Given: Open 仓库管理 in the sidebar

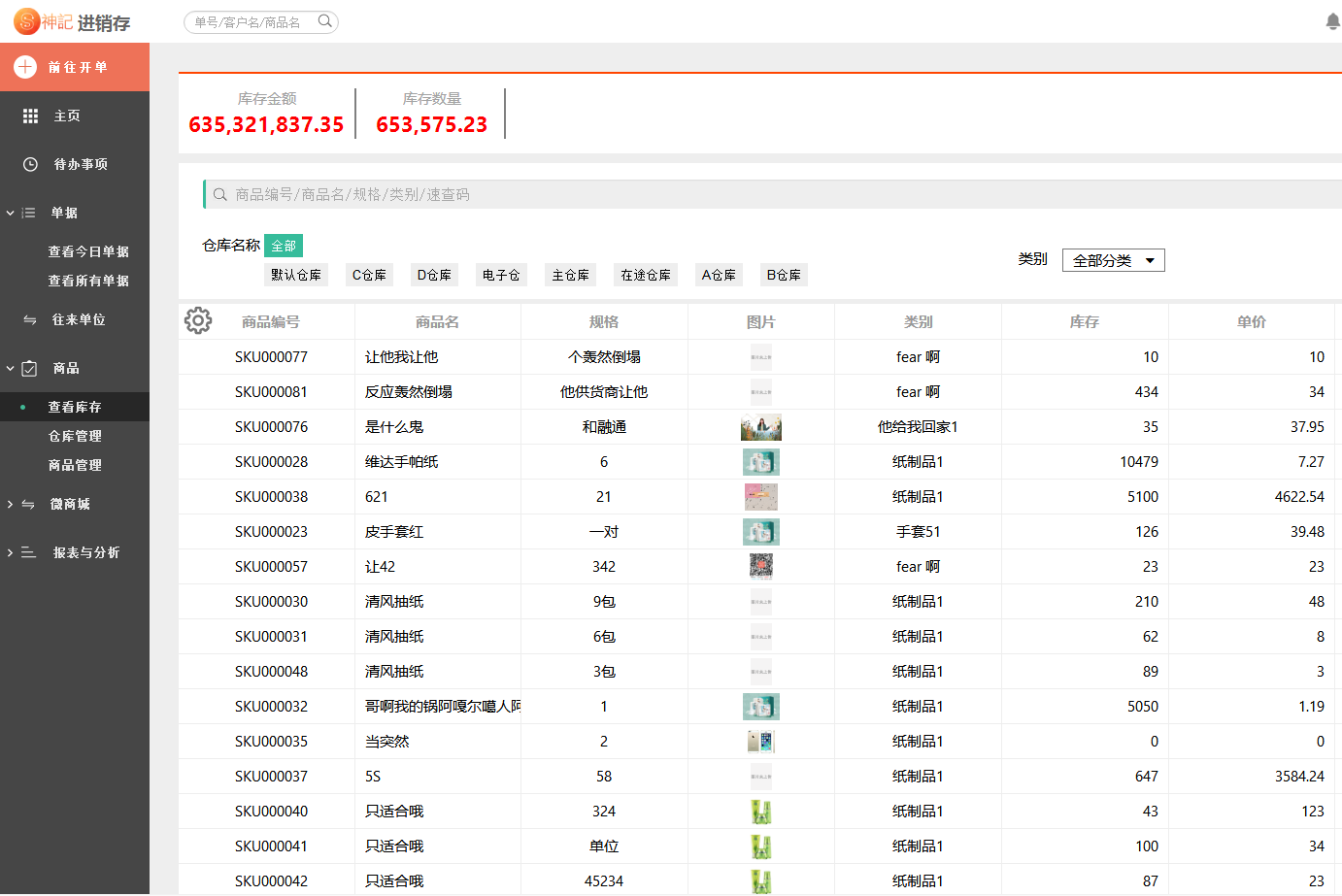Looking at the screenshot, I should 75,436.
